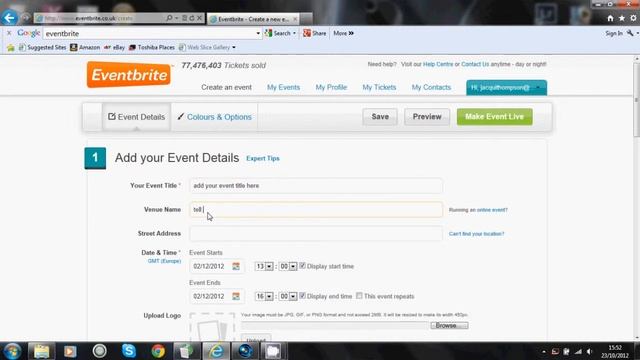Open the account menu Hi jacquithompson
This screenshot has width=640, height=360.
506,87
